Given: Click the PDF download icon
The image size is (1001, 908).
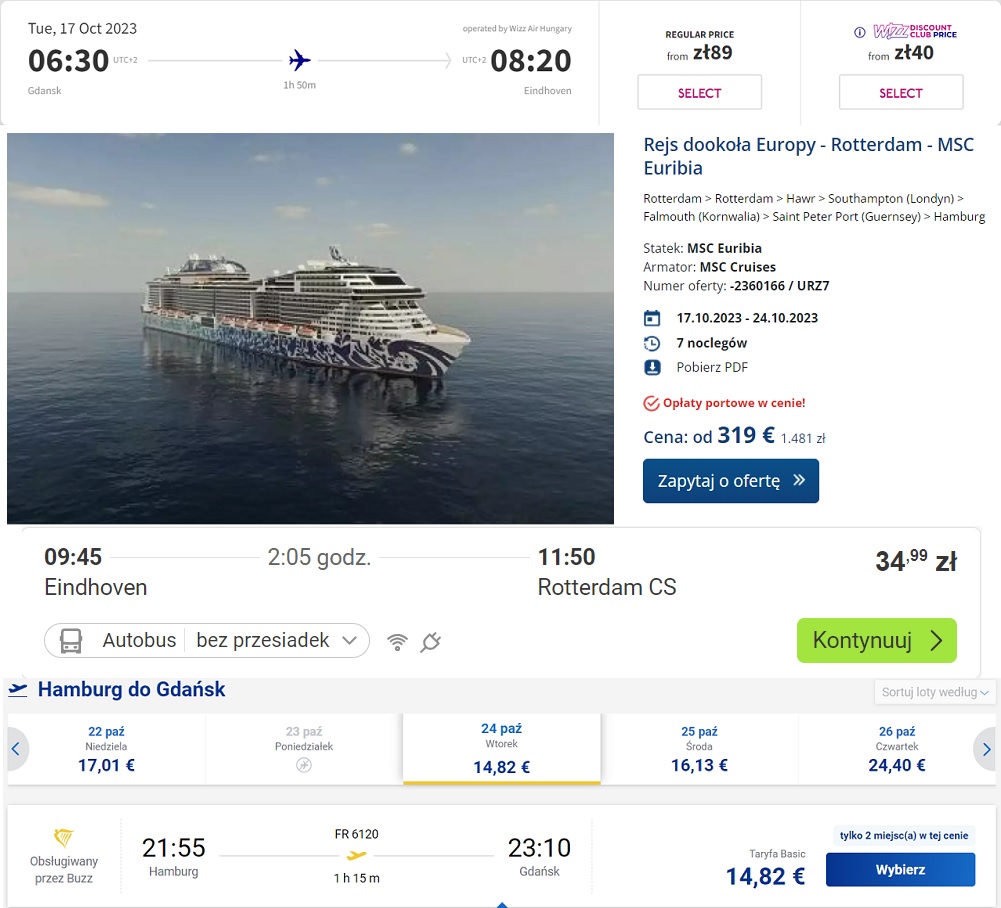Looking at the screenshot, I should coord(652,368).
